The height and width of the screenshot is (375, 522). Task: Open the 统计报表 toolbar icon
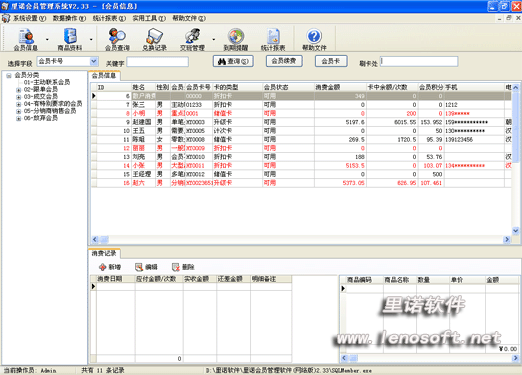(273, 36)
